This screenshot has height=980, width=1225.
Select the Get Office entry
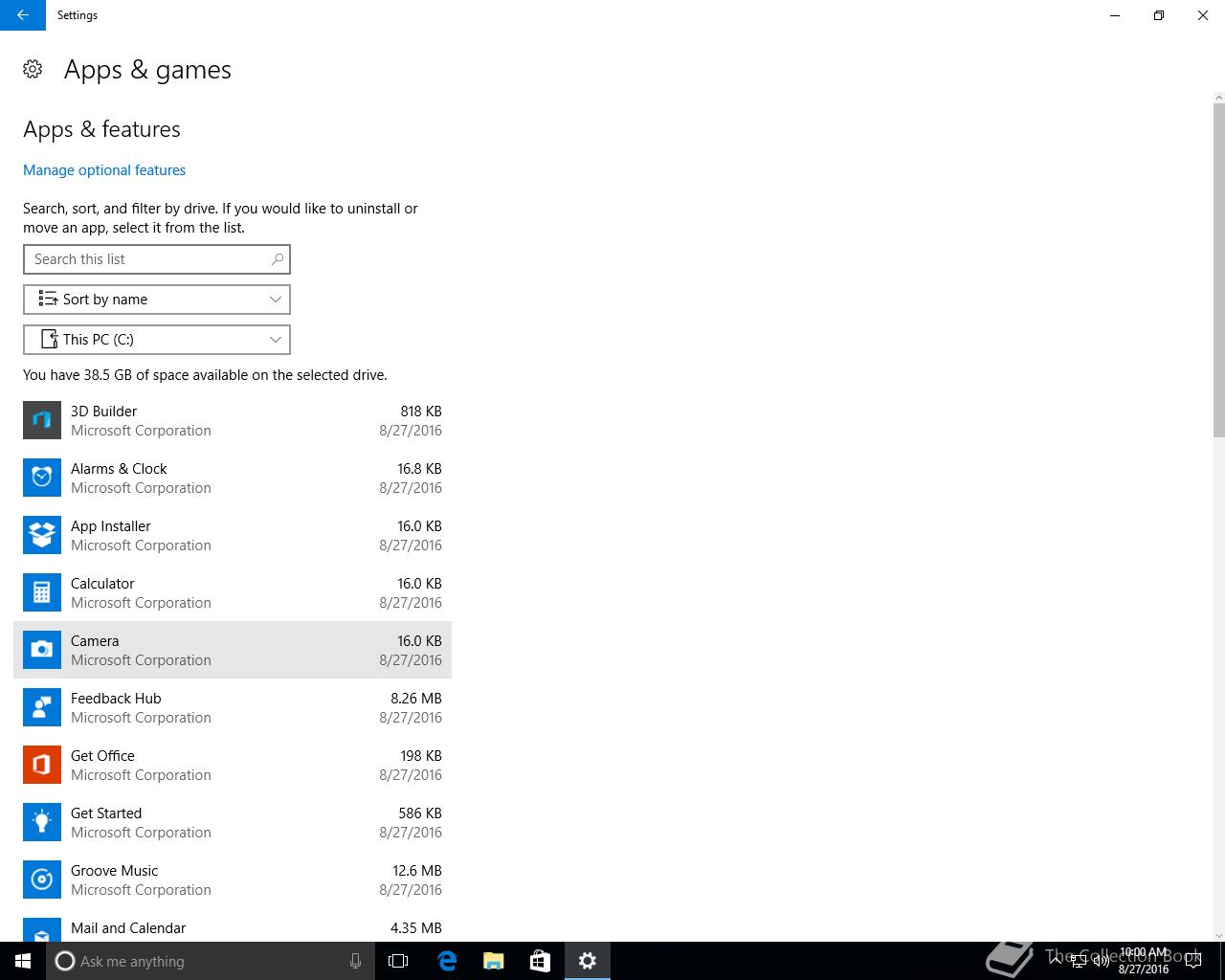pyautogui.click(x=233, y=765)
